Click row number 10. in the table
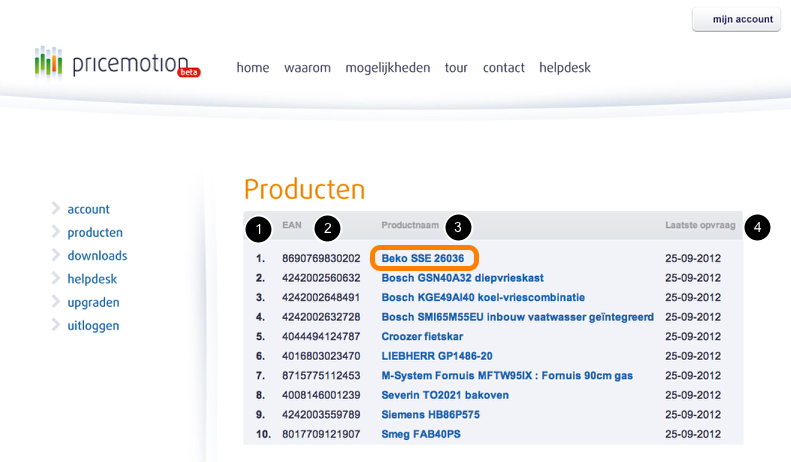 263,434
